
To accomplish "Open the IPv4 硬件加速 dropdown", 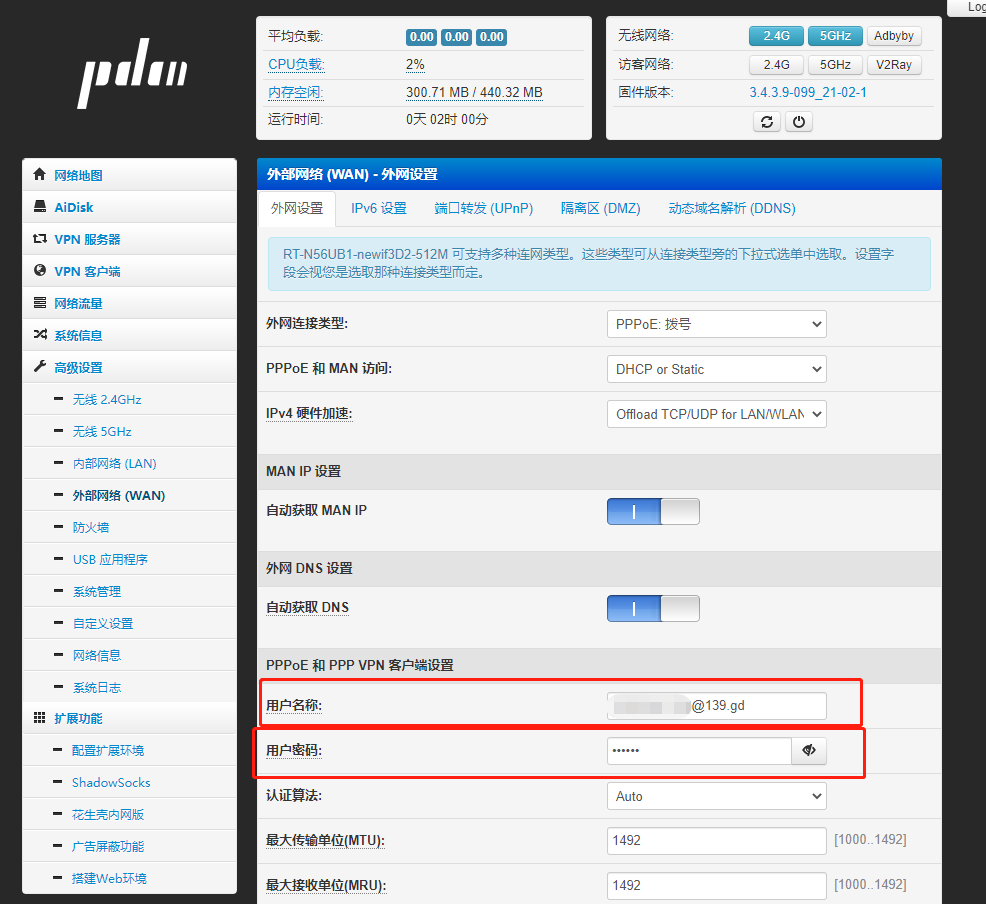I will (x=716, y=414).
